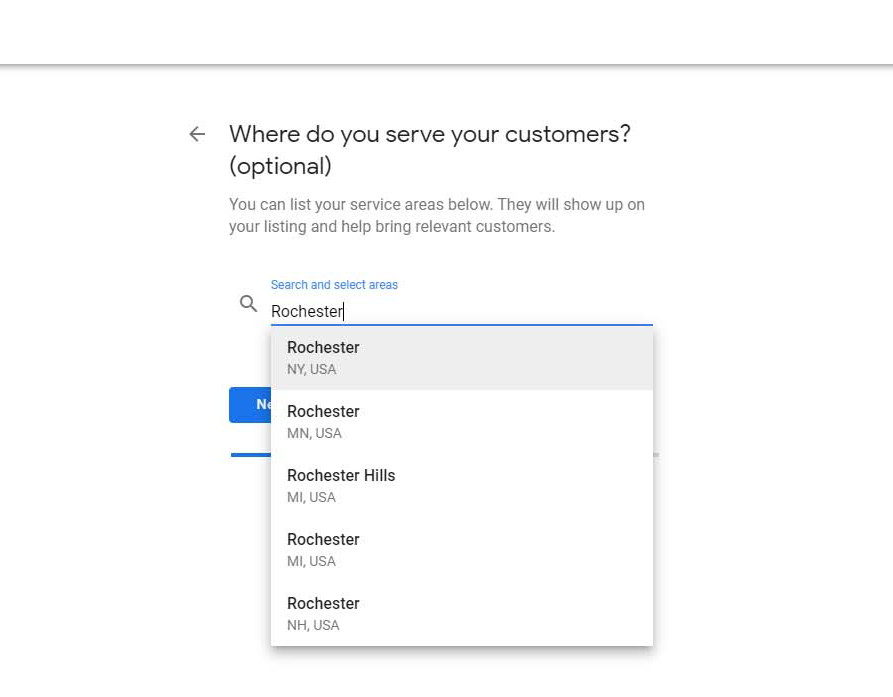Click the "NY, USA" subtitle text
The height and width of the screenshot is (697, 893).
click(312, 370)
